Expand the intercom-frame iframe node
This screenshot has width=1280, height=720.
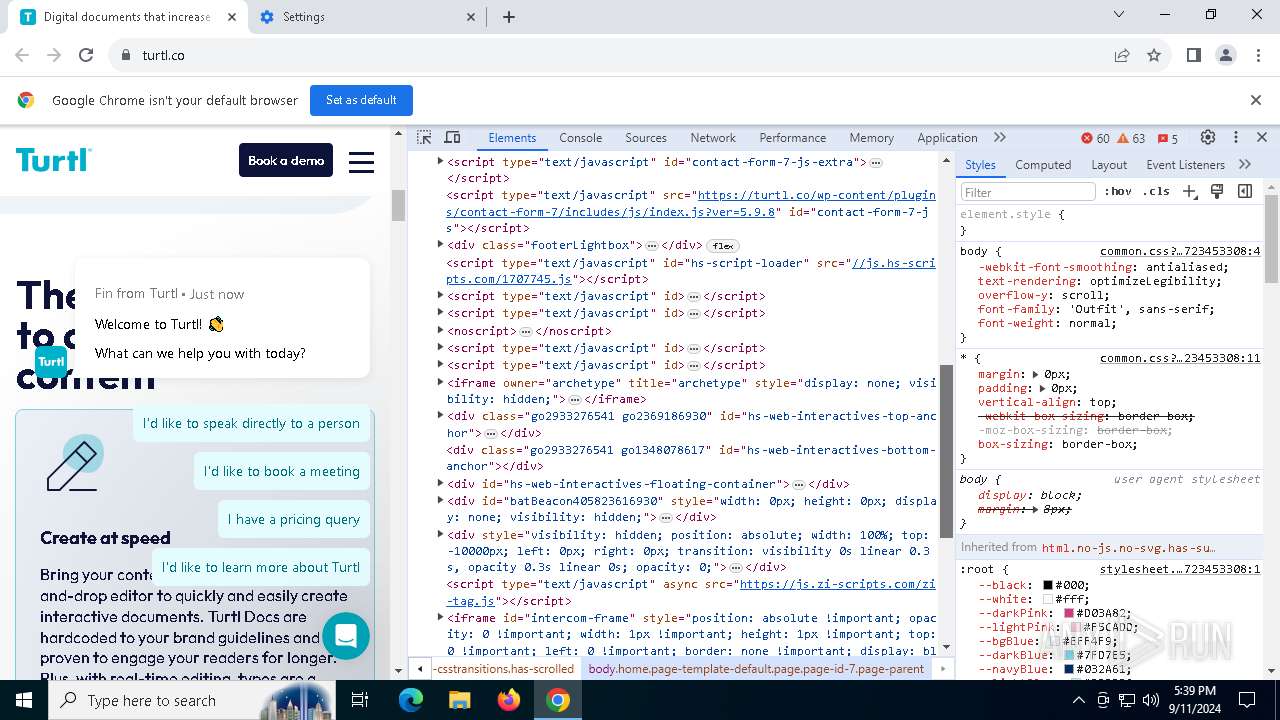(x=440, y=618)
